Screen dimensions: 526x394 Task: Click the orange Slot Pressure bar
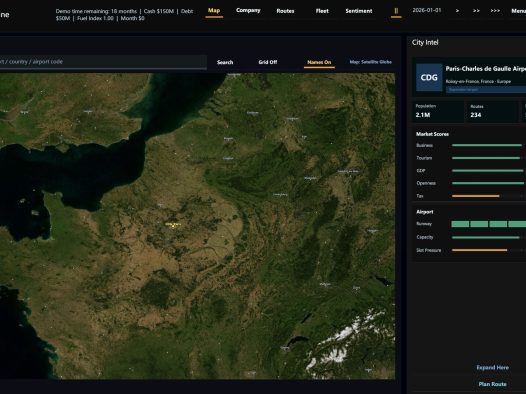(479, 250)
